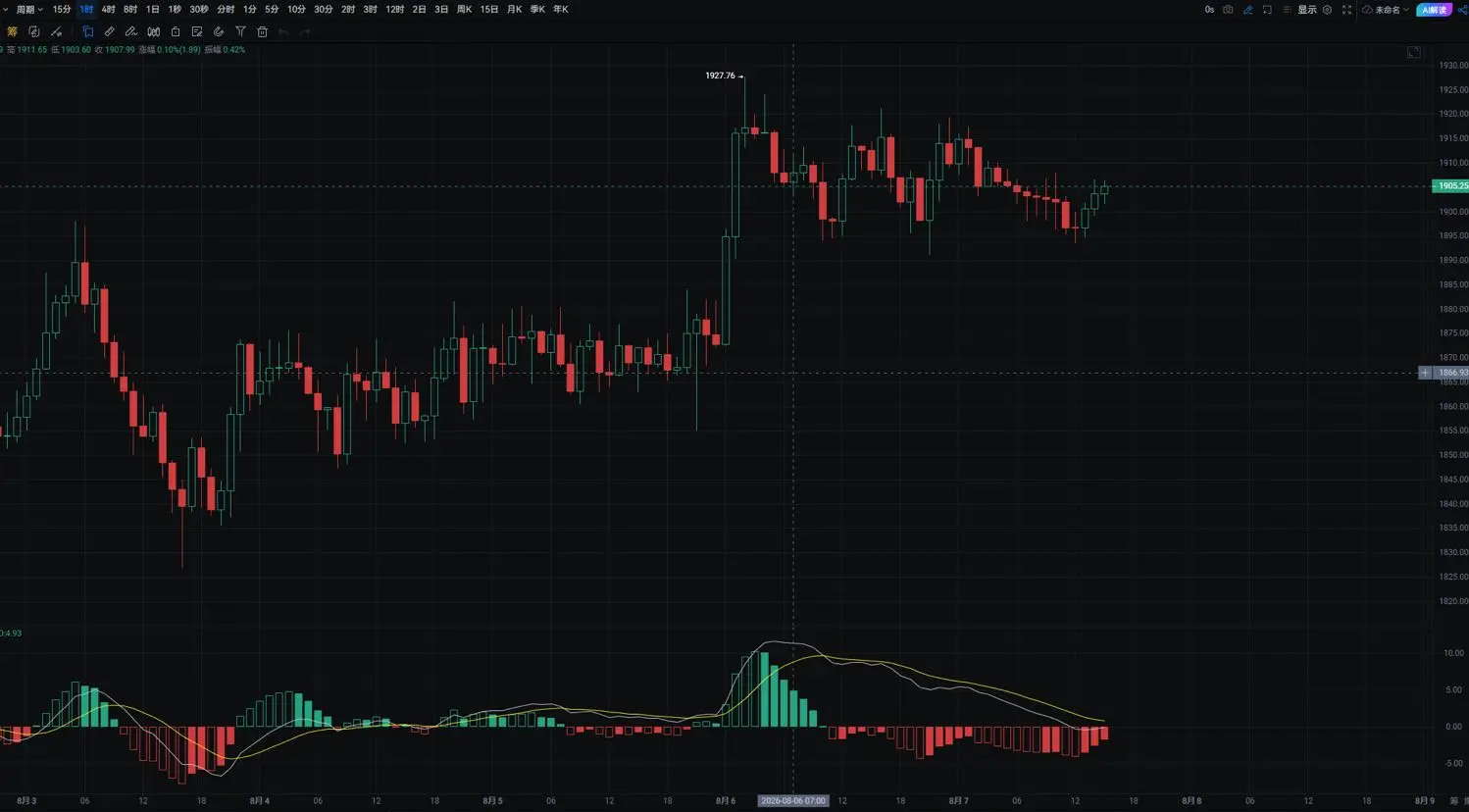Switch to 周K weekly chart
The width and height of the screenshot is (1469, 812).
pyautogui.click(x=465, y=10)
